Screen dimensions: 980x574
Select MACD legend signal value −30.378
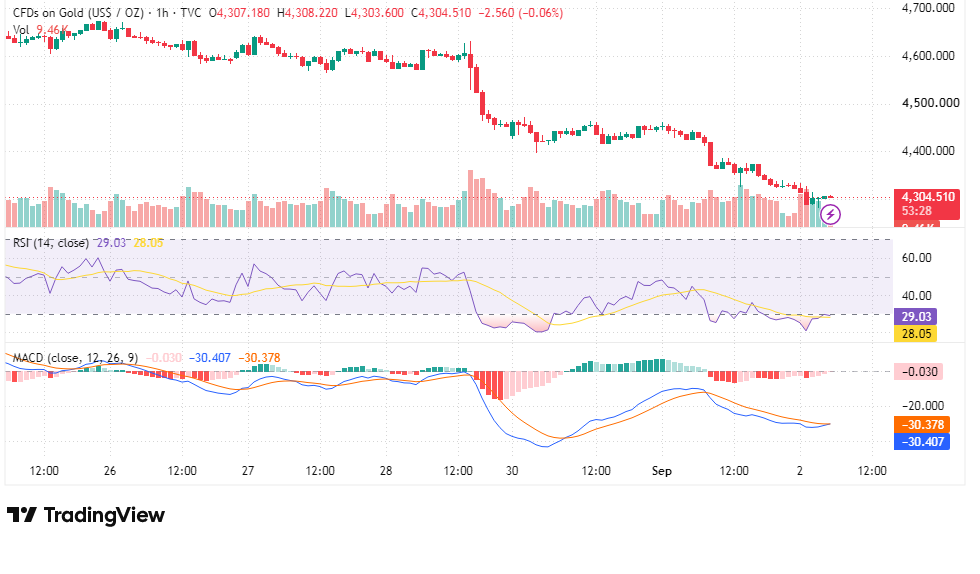[x=259, y=358]
